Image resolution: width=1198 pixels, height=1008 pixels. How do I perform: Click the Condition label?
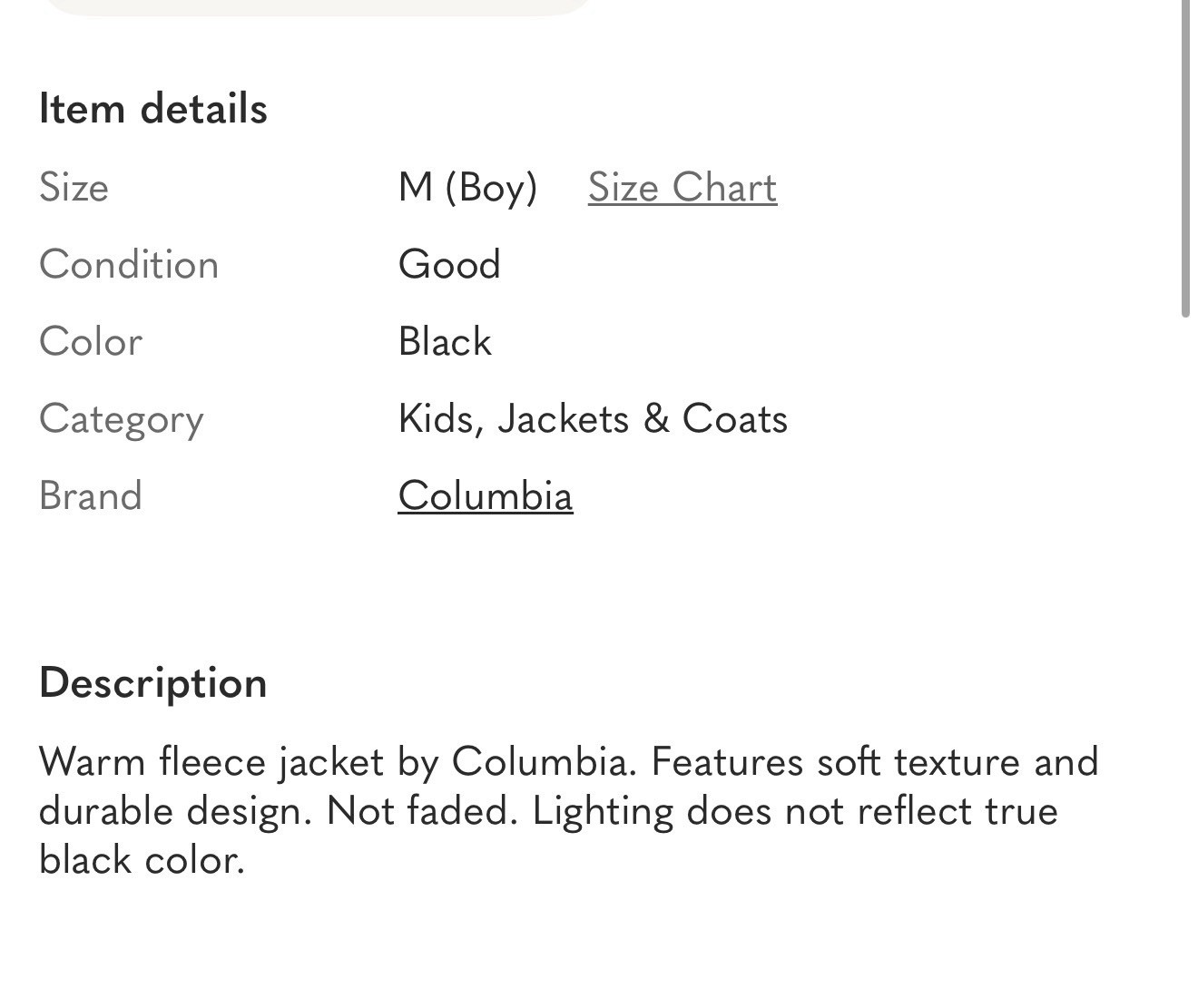point(129,265)
